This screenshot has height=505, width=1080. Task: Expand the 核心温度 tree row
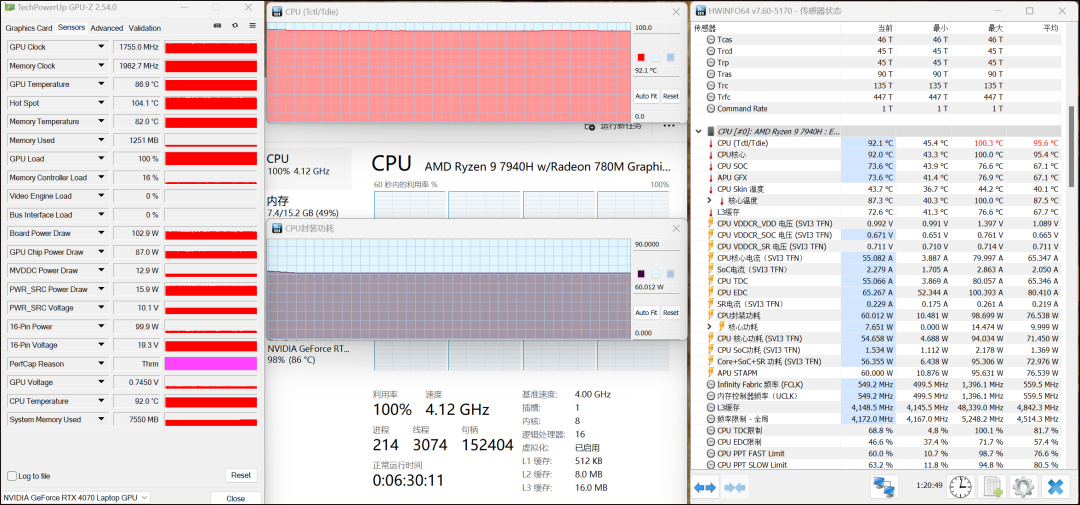tap(709, 200)
